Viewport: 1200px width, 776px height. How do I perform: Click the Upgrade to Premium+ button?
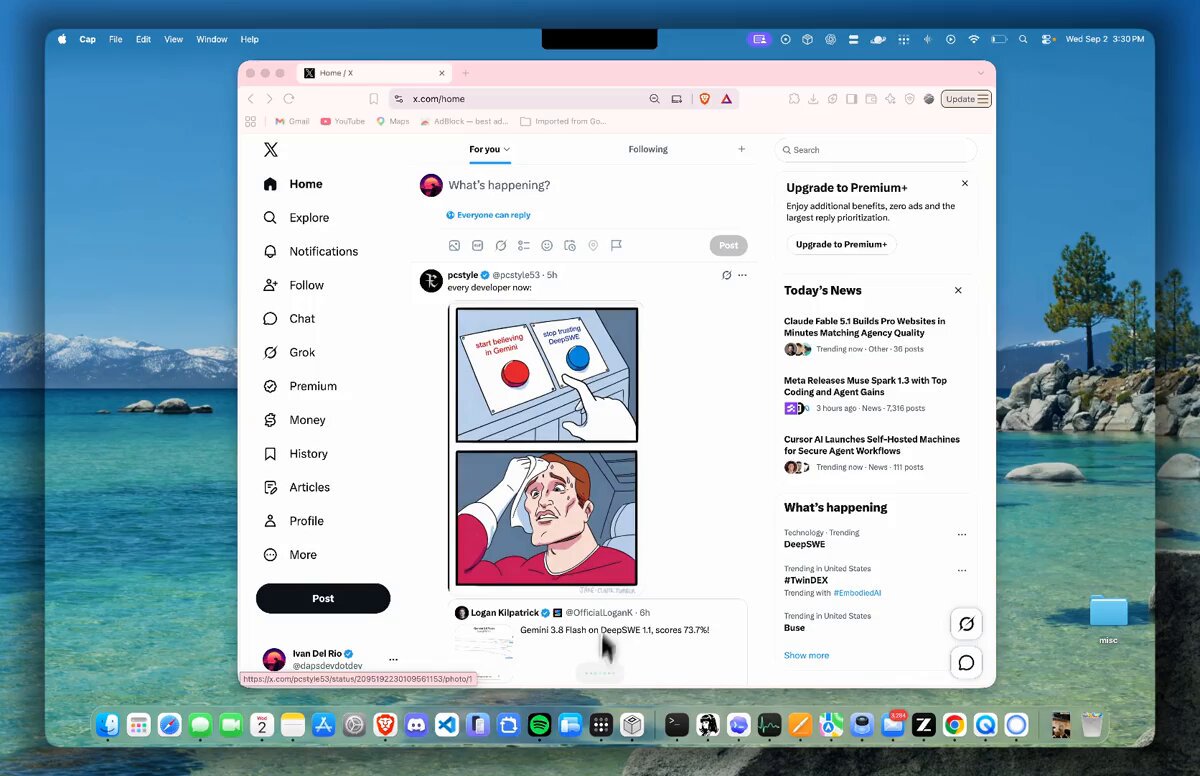click(841, 244)
